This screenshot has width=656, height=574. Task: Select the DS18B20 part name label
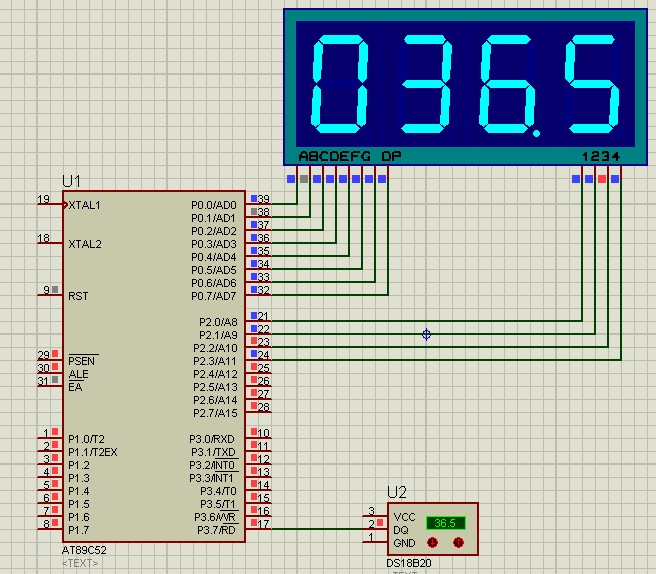[x=408, y=563]
